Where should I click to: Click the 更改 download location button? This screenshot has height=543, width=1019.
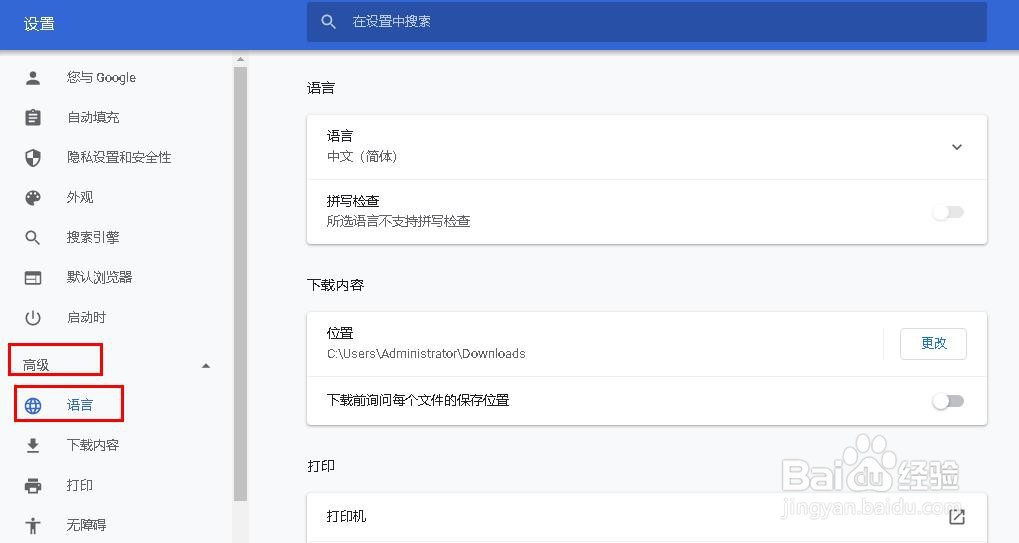[933, 344]
